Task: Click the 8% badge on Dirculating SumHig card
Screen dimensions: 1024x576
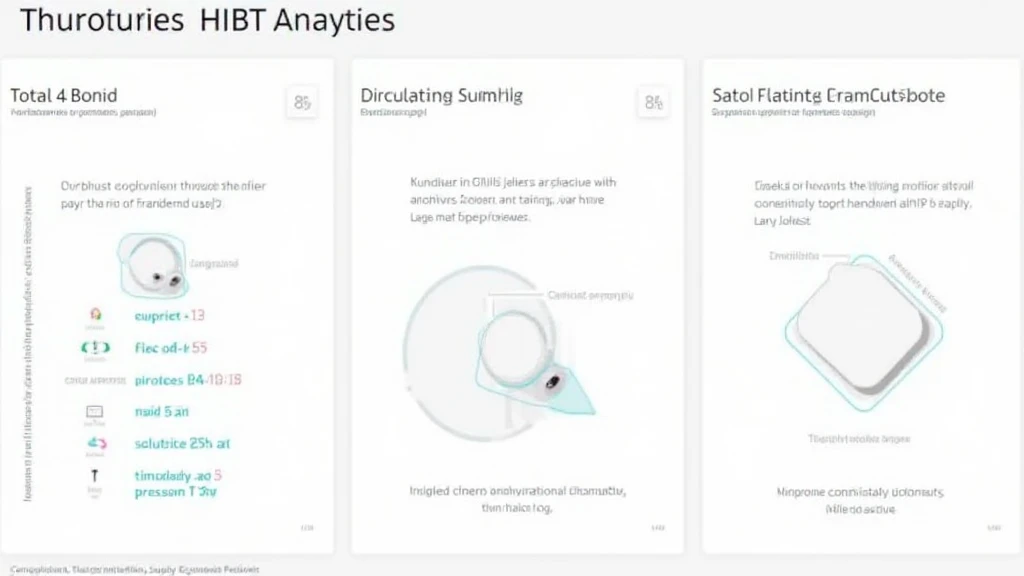Action: tap(653, 102)
